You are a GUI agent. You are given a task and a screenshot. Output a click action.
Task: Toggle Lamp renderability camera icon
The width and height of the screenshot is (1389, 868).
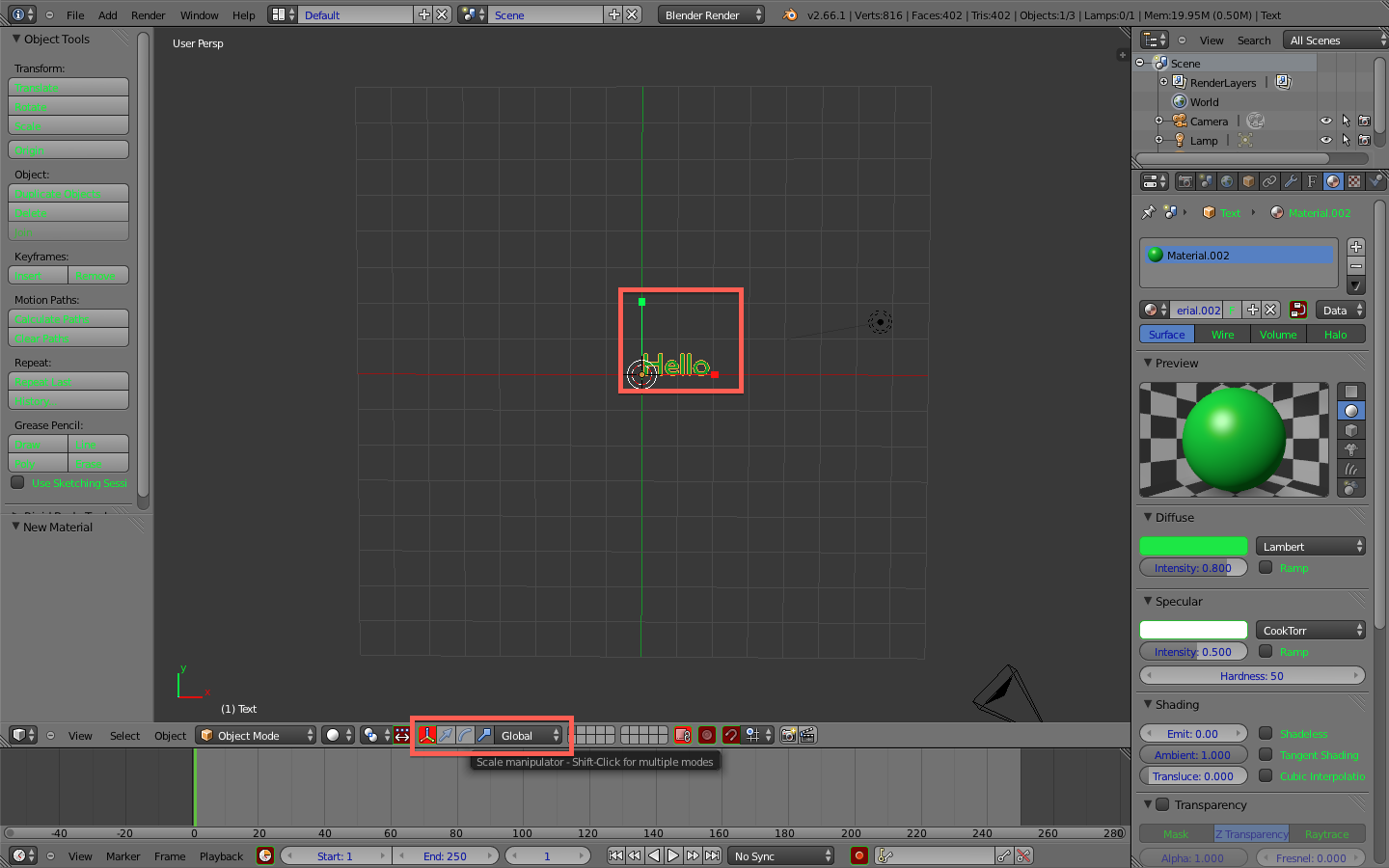pos(1364,140)
